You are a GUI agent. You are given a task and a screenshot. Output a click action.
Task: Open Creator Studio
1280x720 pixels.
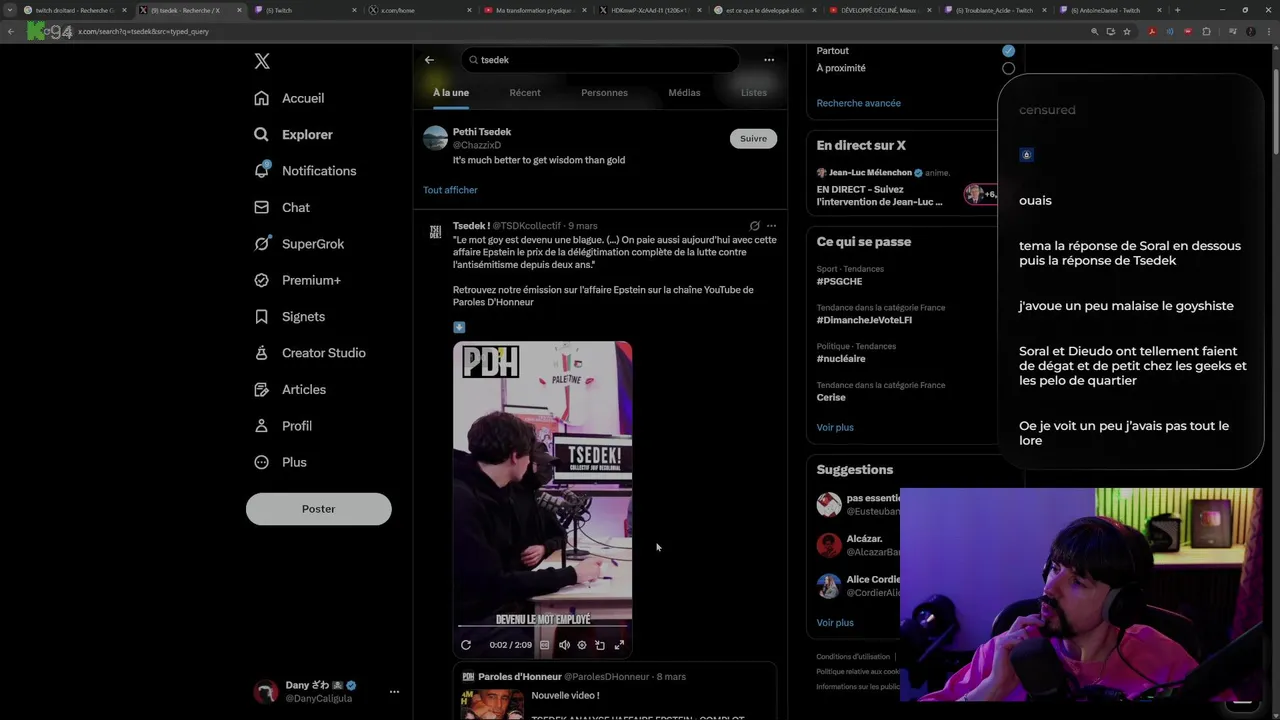pos(310,353)
